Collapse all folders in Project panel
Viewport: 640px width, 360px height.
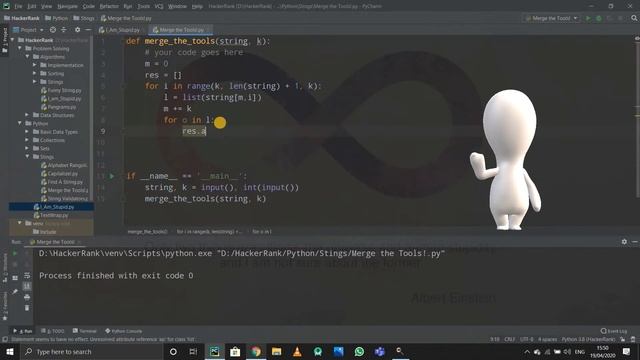64,30
